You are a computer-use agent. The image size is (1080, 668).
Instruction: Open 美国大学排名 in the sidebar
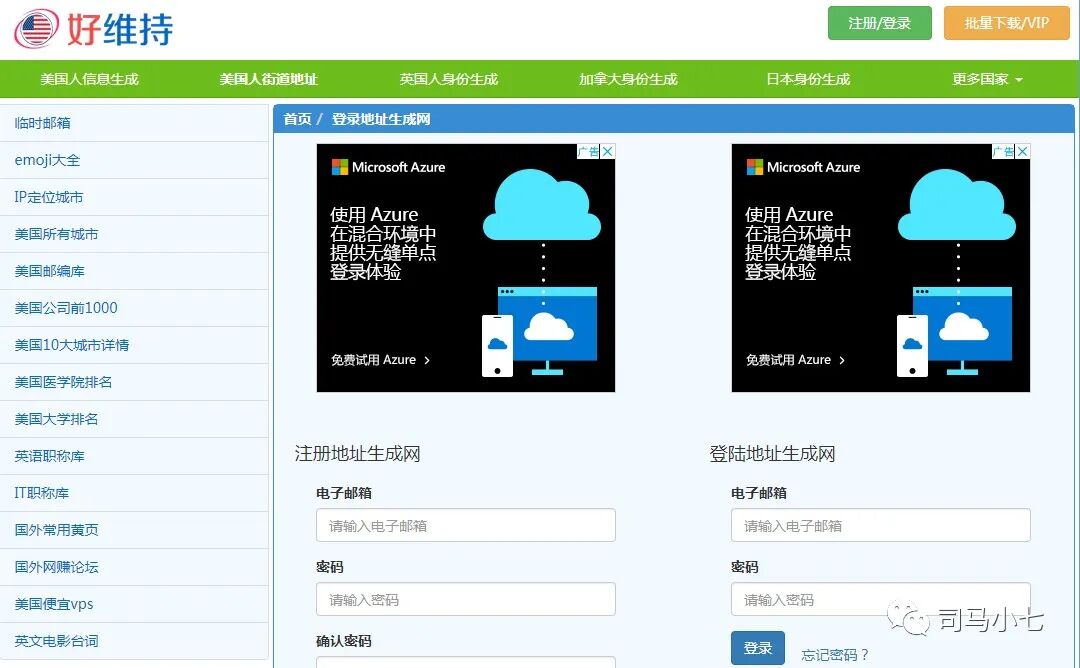pos(134,419)
